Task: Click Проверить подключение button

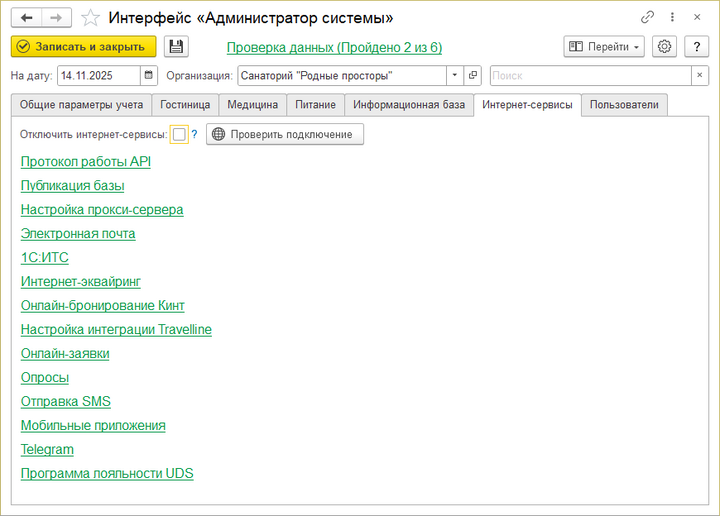Action: pos(285,135)
